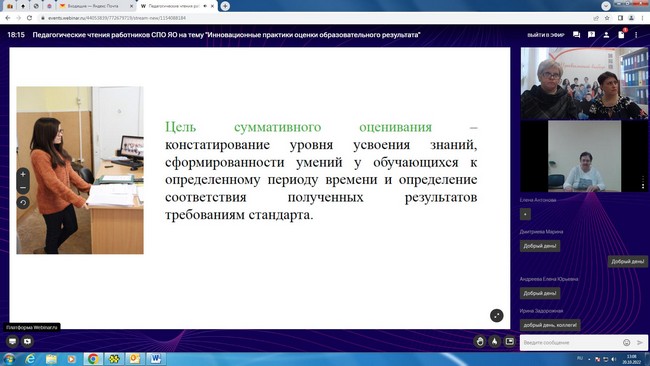The height and width of the screenshot is (366, 650).
Task: Open Microsoft Word from the taskbar
Action: [x=155, y=359]
